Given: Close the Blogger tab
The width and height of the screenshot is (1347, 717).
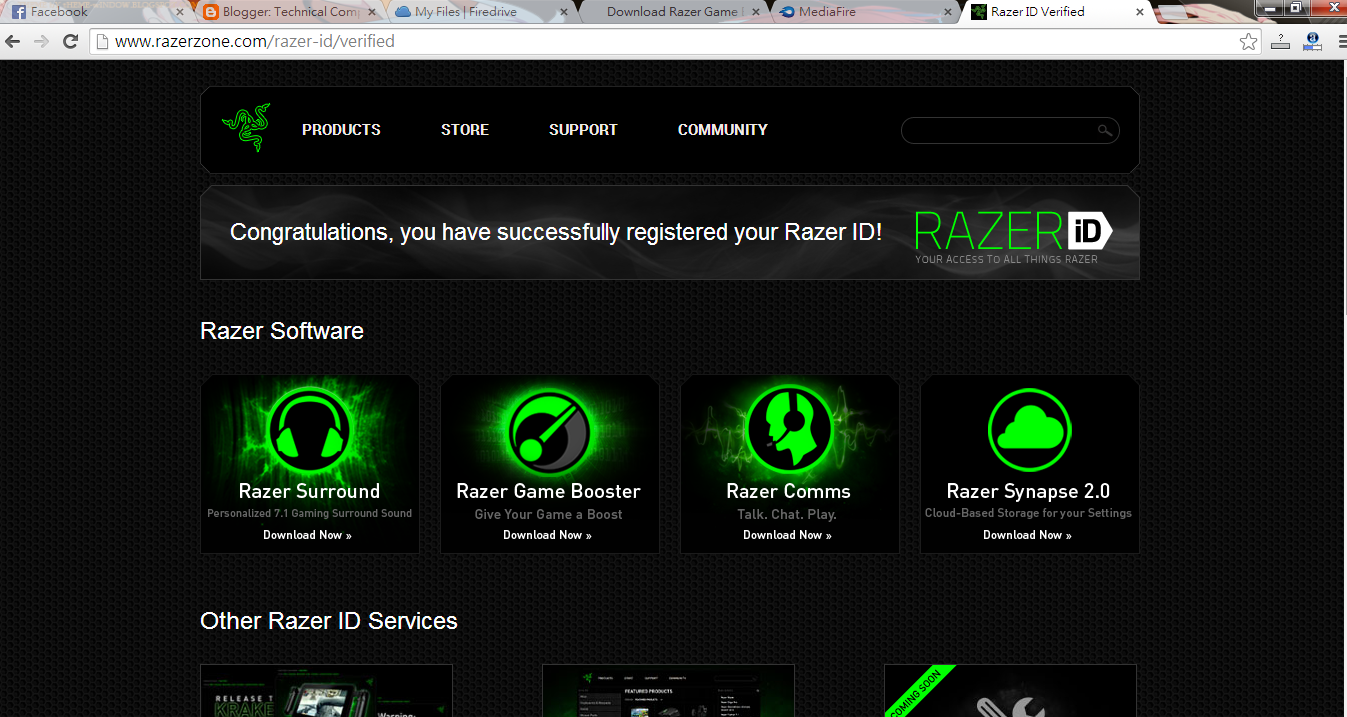Looking at the screenshot, I should [x=372, y=13].
